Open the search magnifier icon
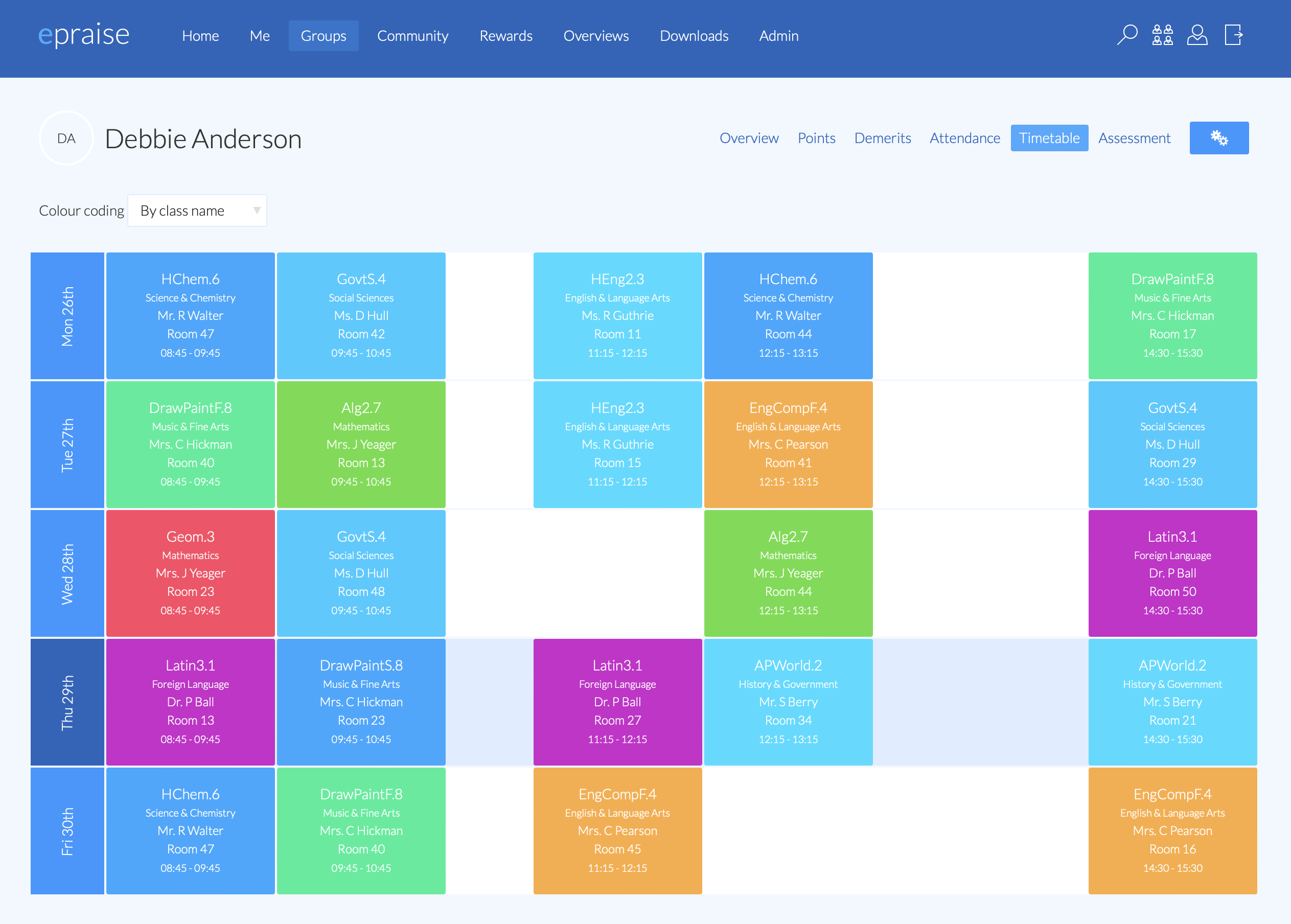This screenshot has width=1291, height=924. [1126, 35]
